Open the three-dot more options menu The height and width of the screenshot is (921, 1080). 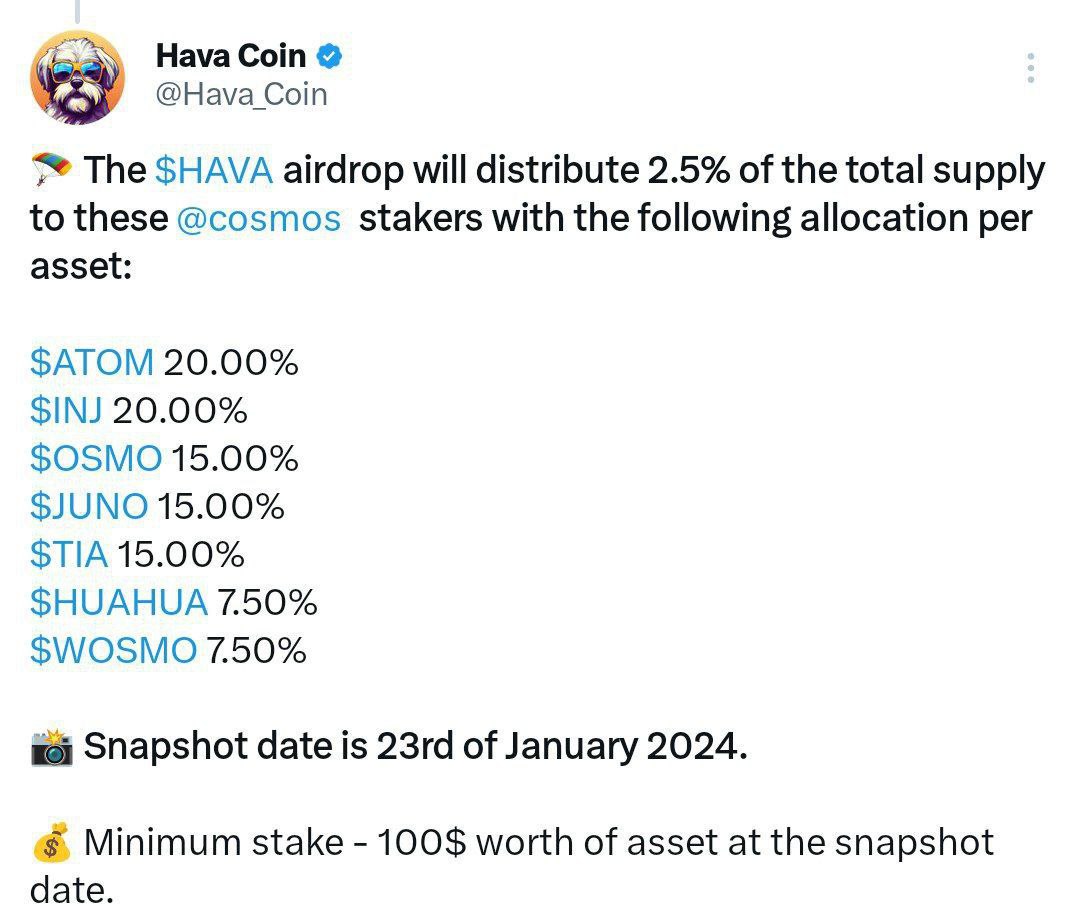(1030, 68)
